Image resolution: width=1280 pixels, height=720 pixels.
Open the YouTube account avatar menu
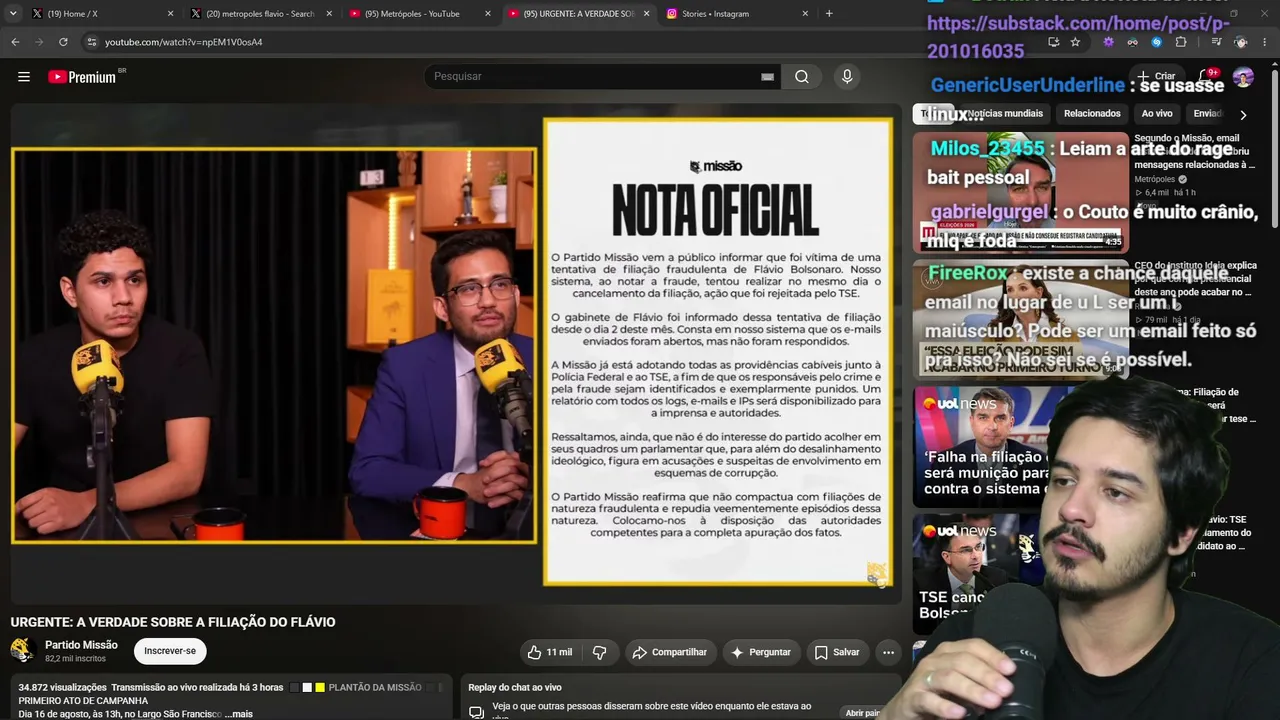(1243, 77)
